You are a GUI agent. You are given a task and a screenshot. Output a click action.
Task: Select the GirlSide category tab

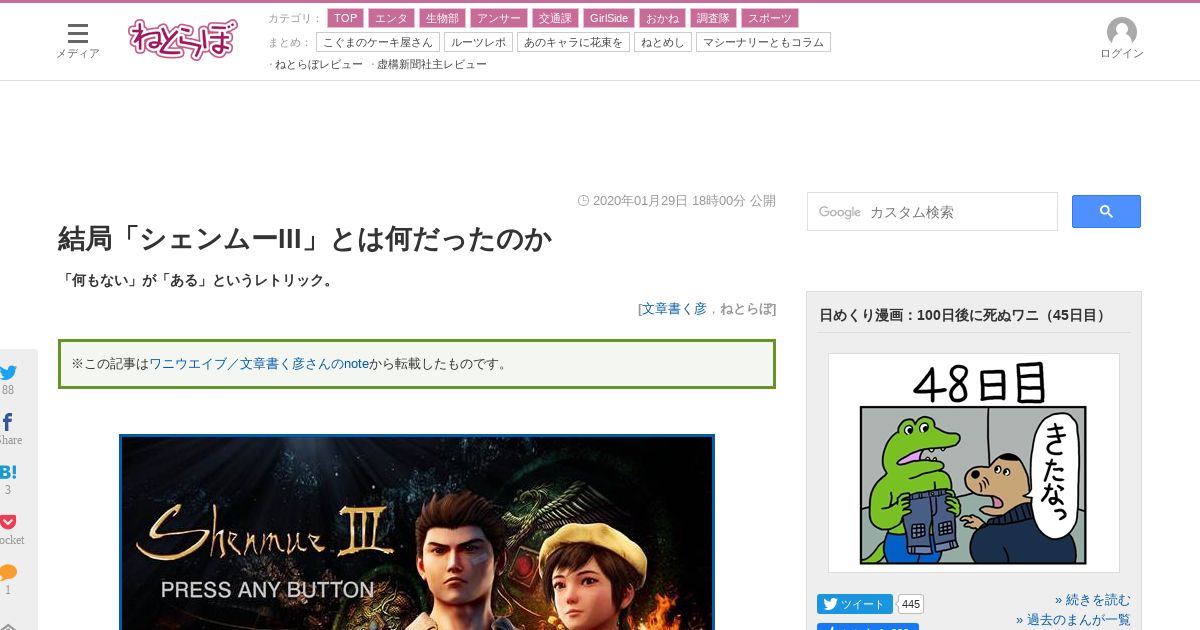click(609, 18)
